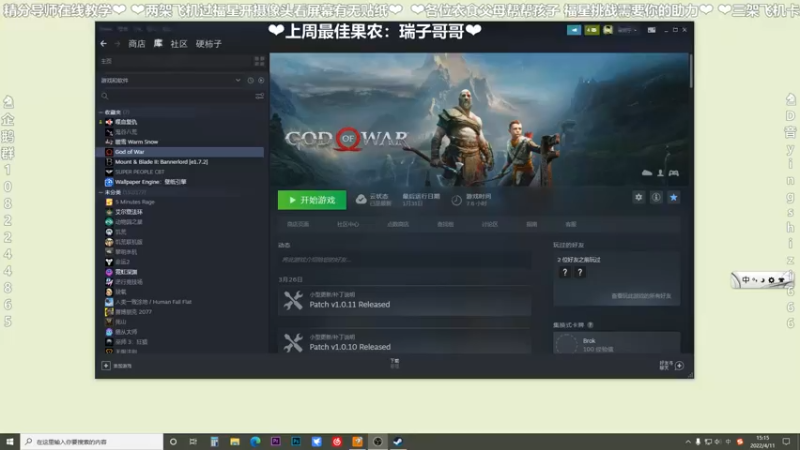Open the 社区 community tab
Screen dimensions: 800x450
click(179, 44)
